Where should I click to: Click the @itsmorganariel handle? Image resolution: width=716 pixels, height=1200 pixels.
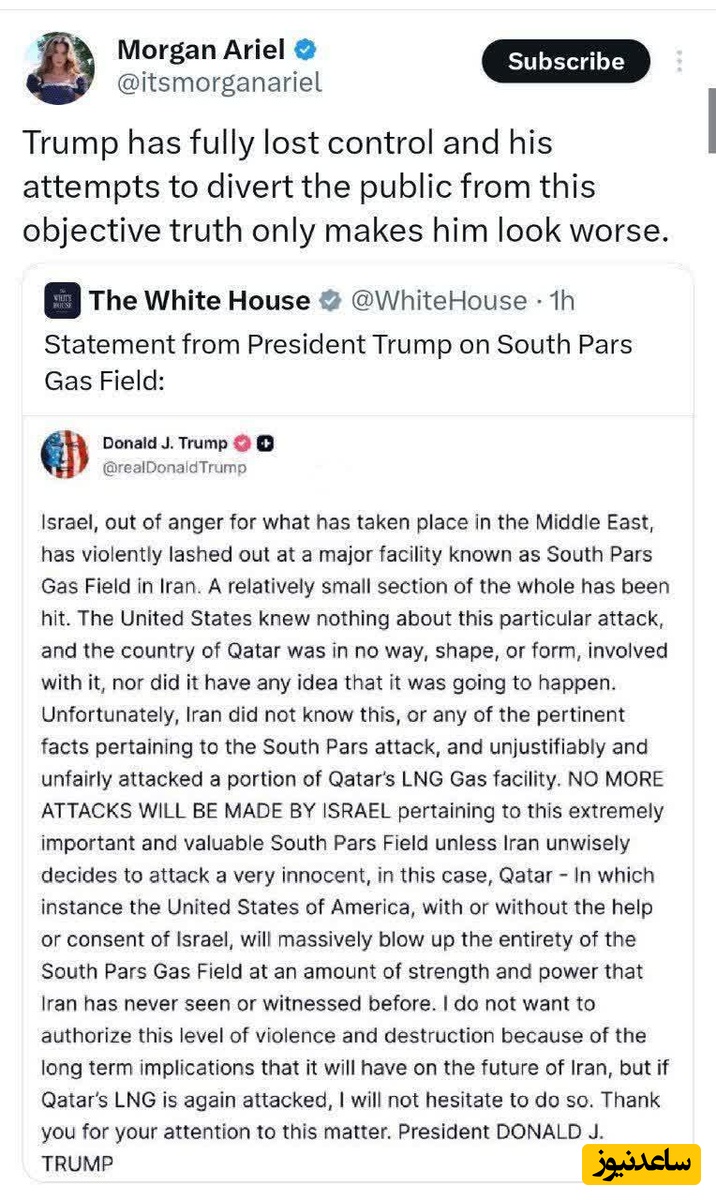point(219,83)
